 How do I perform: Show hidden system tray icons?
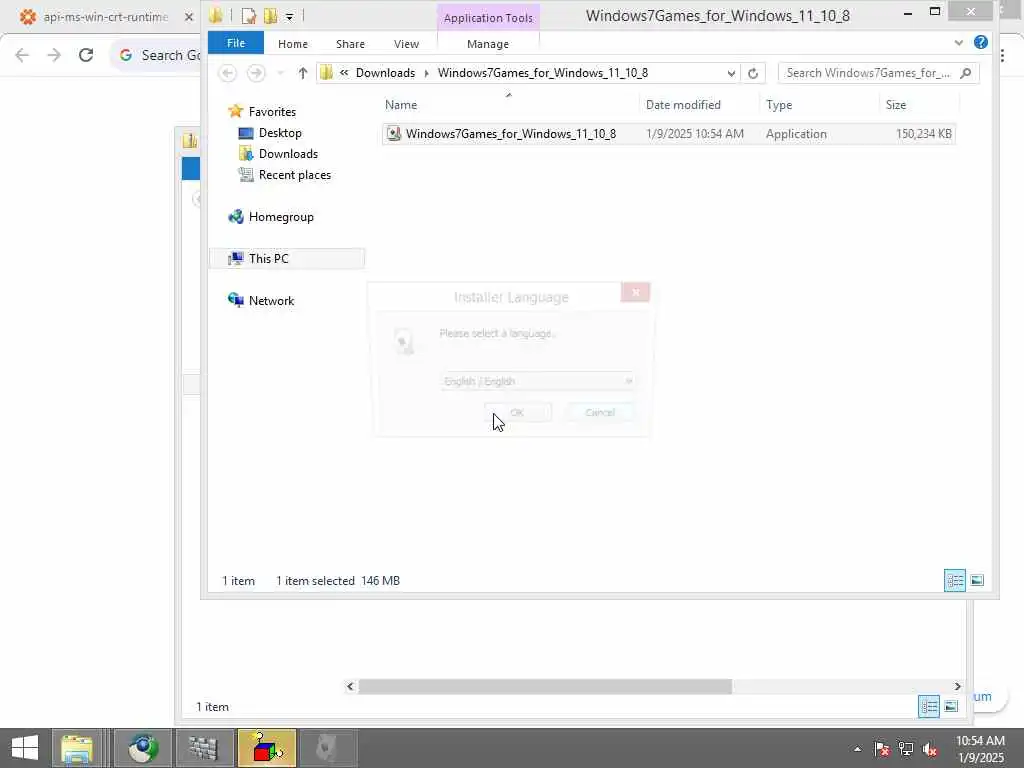point(857,749)
